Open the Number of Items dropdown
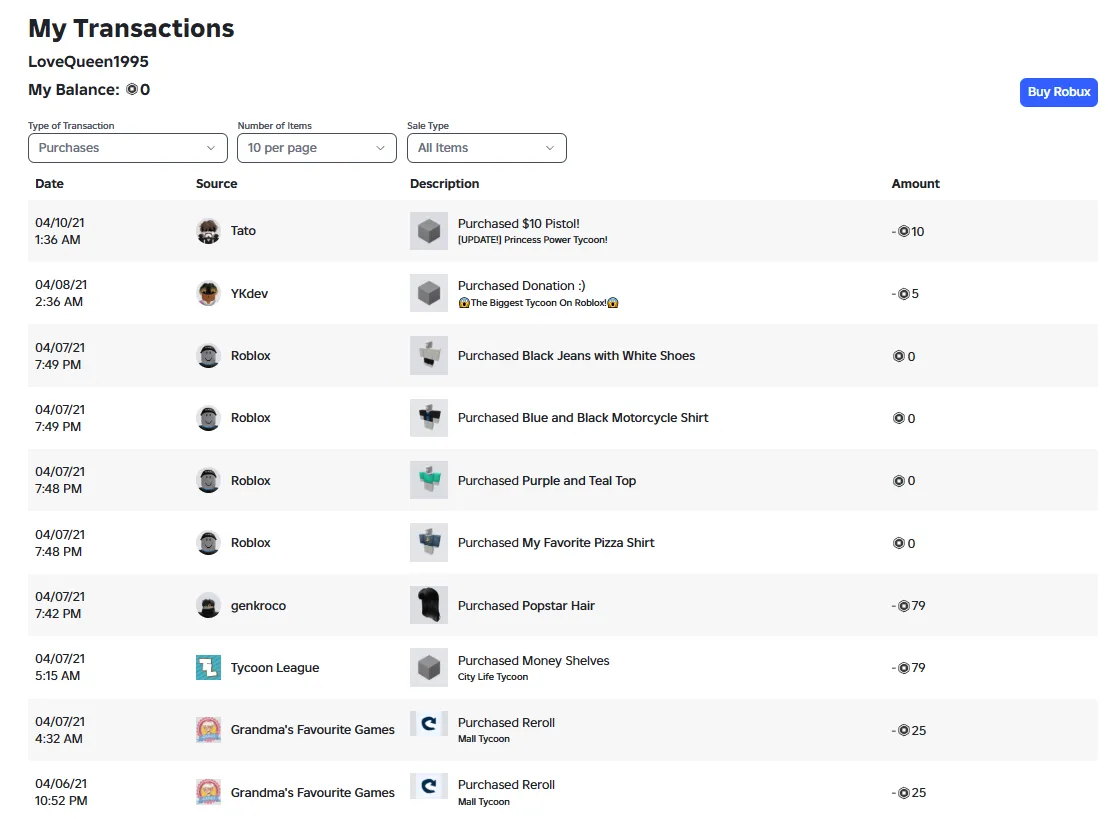This screenshot has width=1108, height=819. tap(317, 148)
